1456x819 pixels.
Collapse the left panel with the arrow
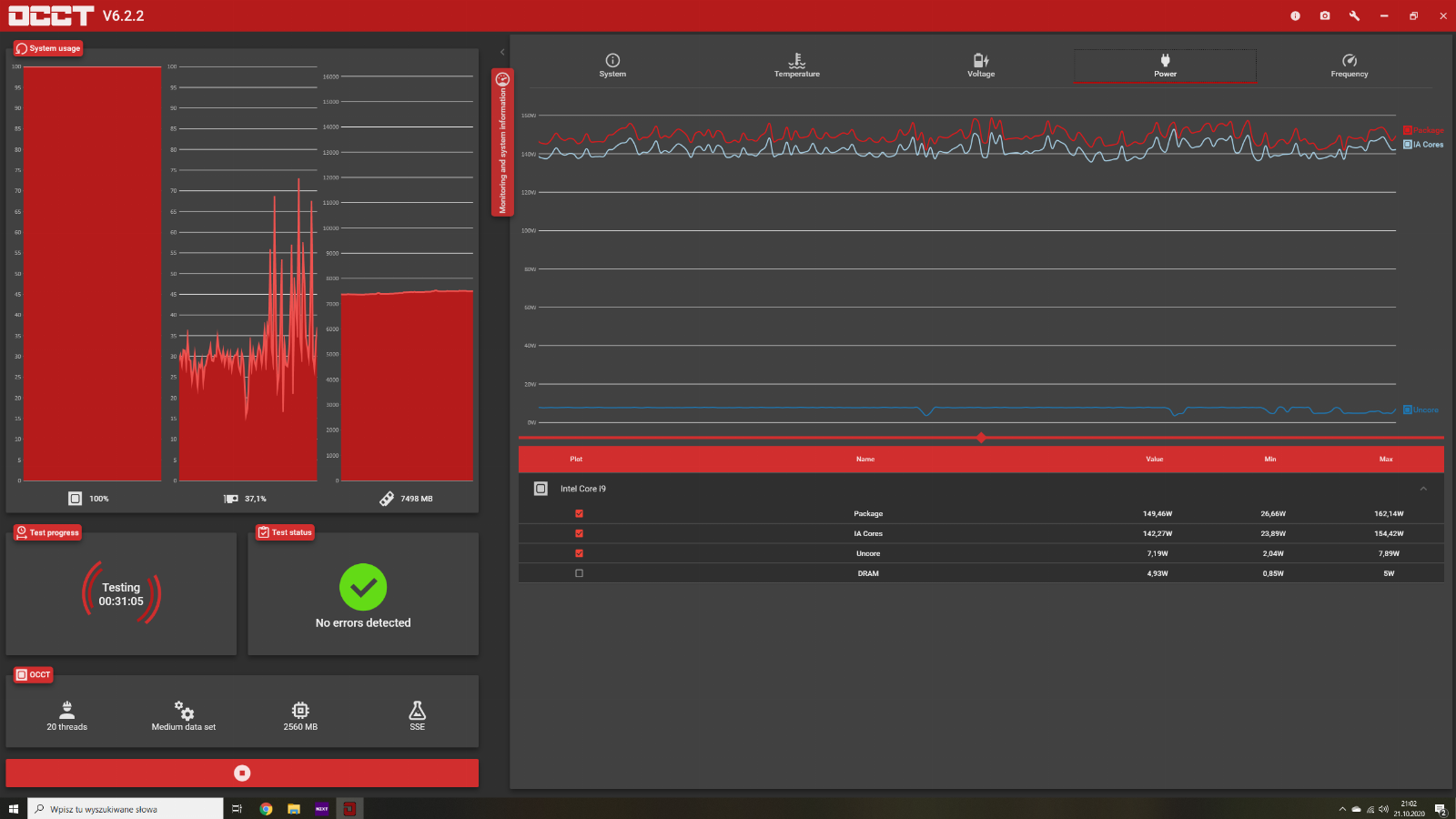502,52
